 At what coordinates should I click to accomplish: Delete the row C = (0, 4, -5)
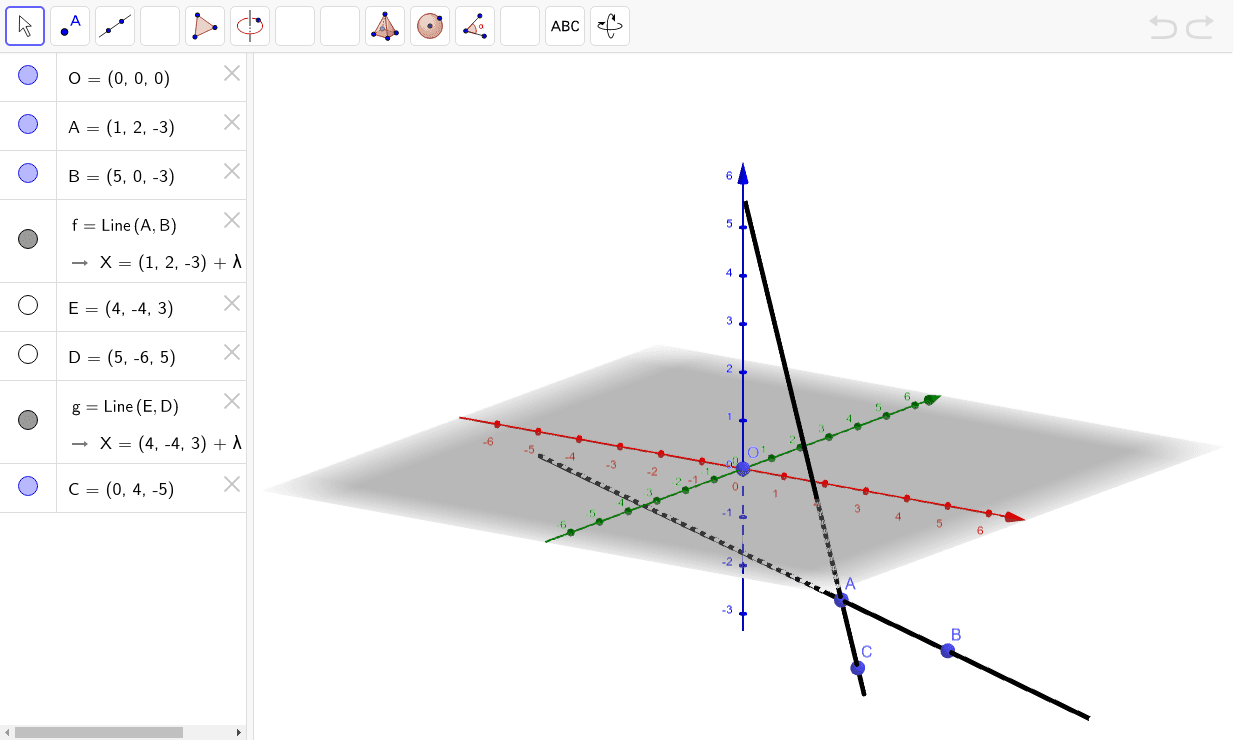(x=232, y=484)
